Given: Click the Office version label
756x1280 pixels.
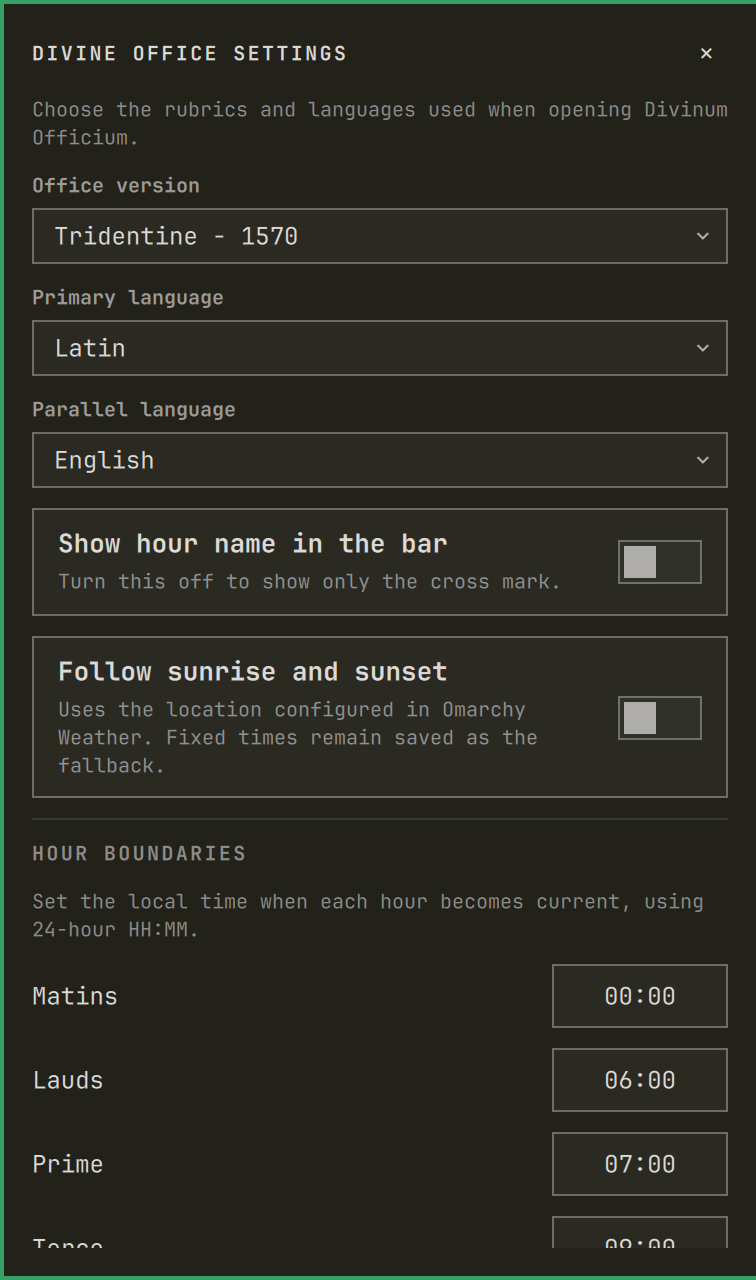Looking at the screenshot, I should pyautogui.click(x=116, y=186).
